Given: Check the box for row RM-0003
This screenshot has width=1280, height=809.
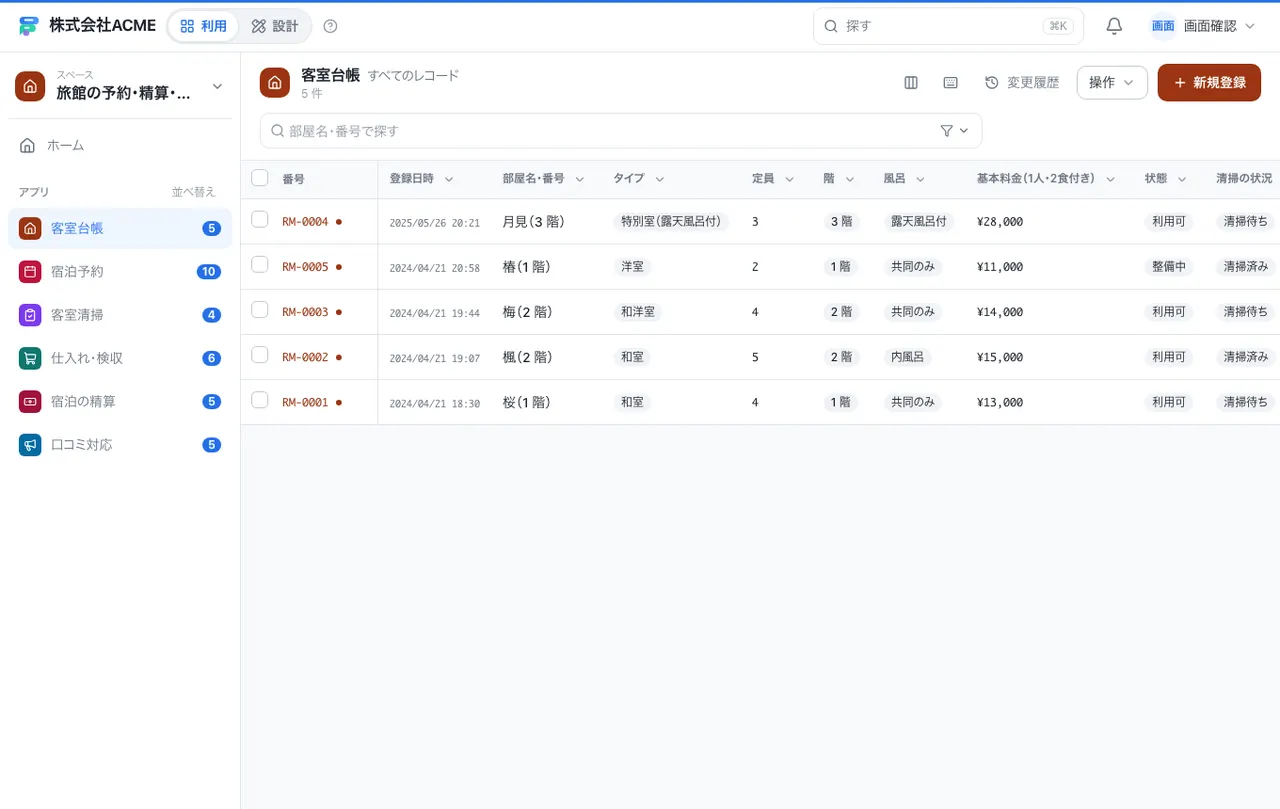Looking at the screenshot, I should point(260,310).
